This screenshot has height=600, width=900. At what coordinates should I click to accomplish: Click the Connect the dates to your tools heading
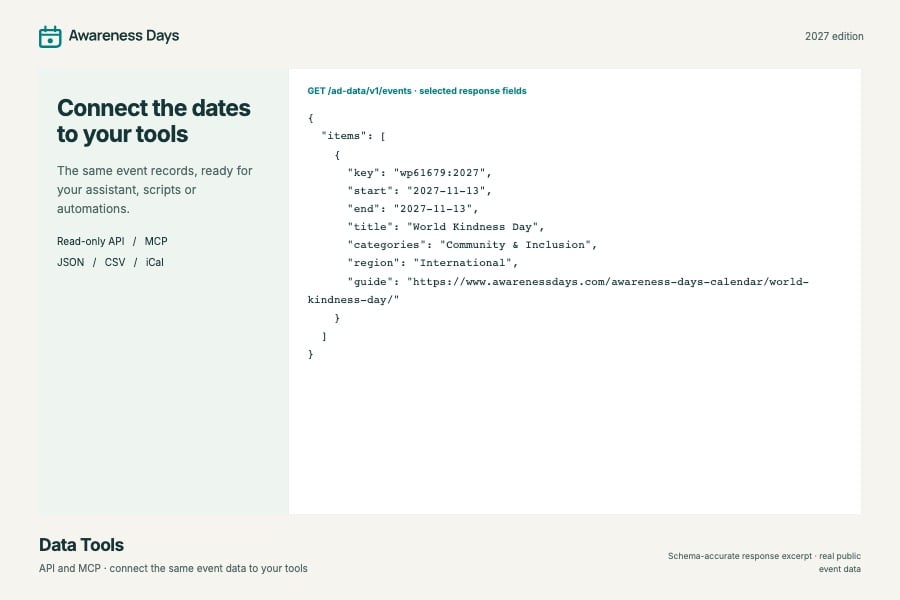coord(153,121)
